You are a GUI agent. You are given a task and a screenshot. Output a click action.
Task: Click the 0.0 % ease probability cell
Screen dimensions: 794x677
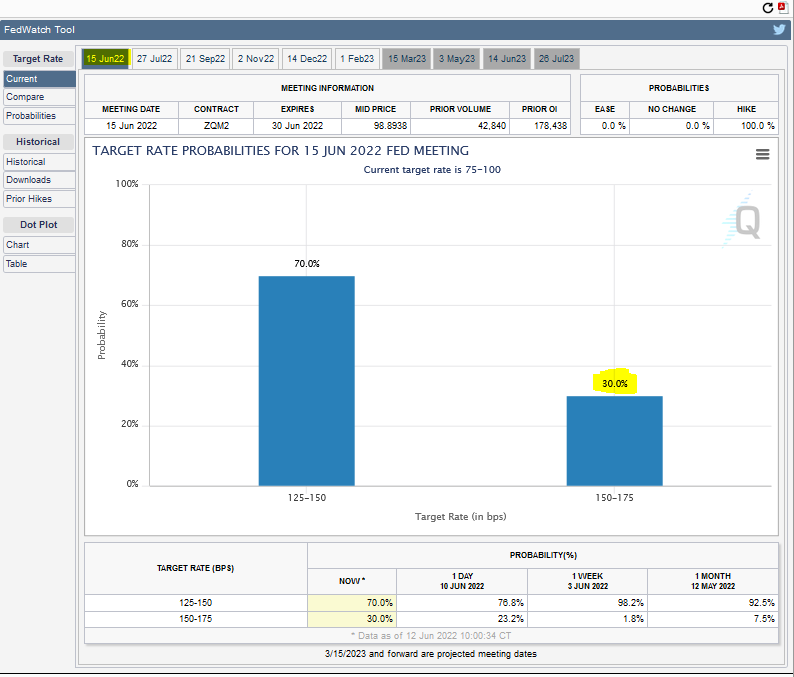pyautogui.click(x=605, y=126)
